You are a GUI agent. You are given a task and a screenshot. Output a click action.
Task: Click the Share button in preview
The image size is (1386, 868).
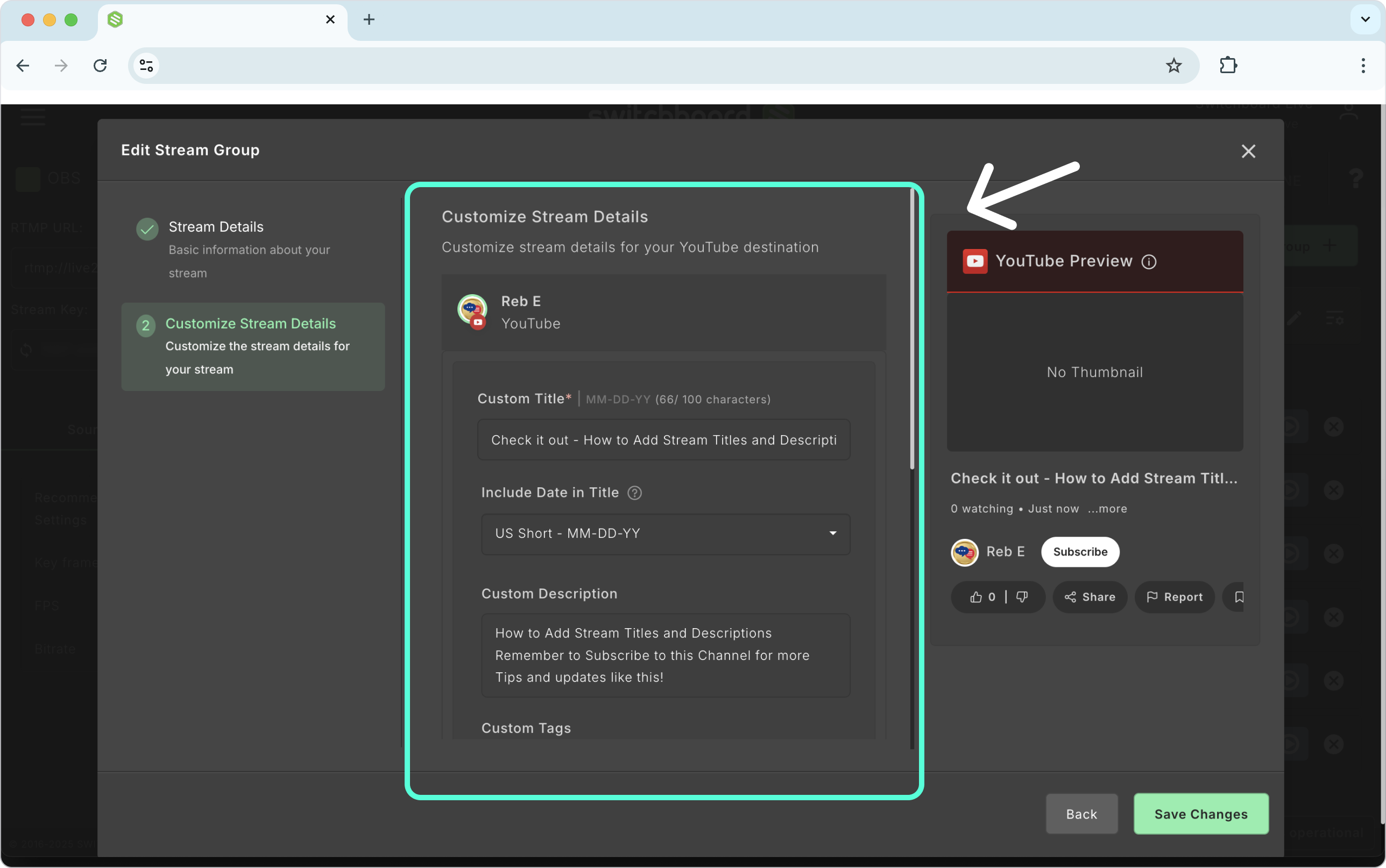tap(1090, 597)
